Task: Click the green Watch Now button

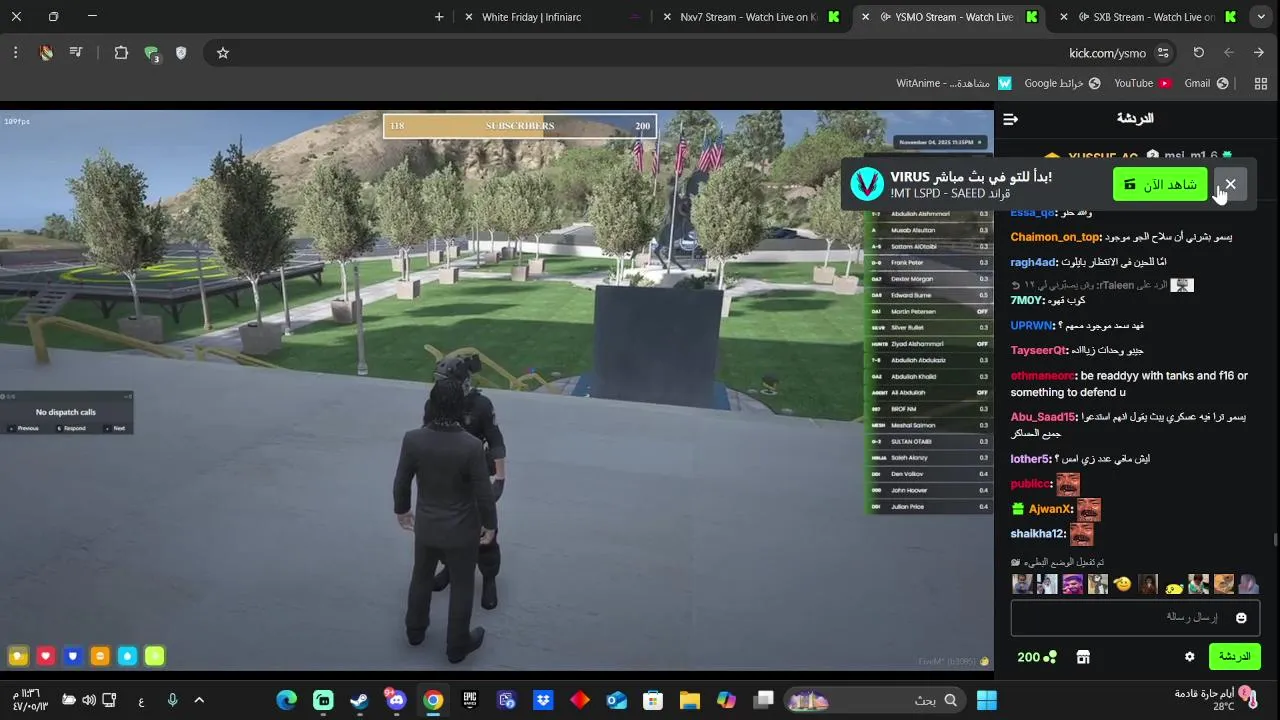Action: (x=1160, y=184)
